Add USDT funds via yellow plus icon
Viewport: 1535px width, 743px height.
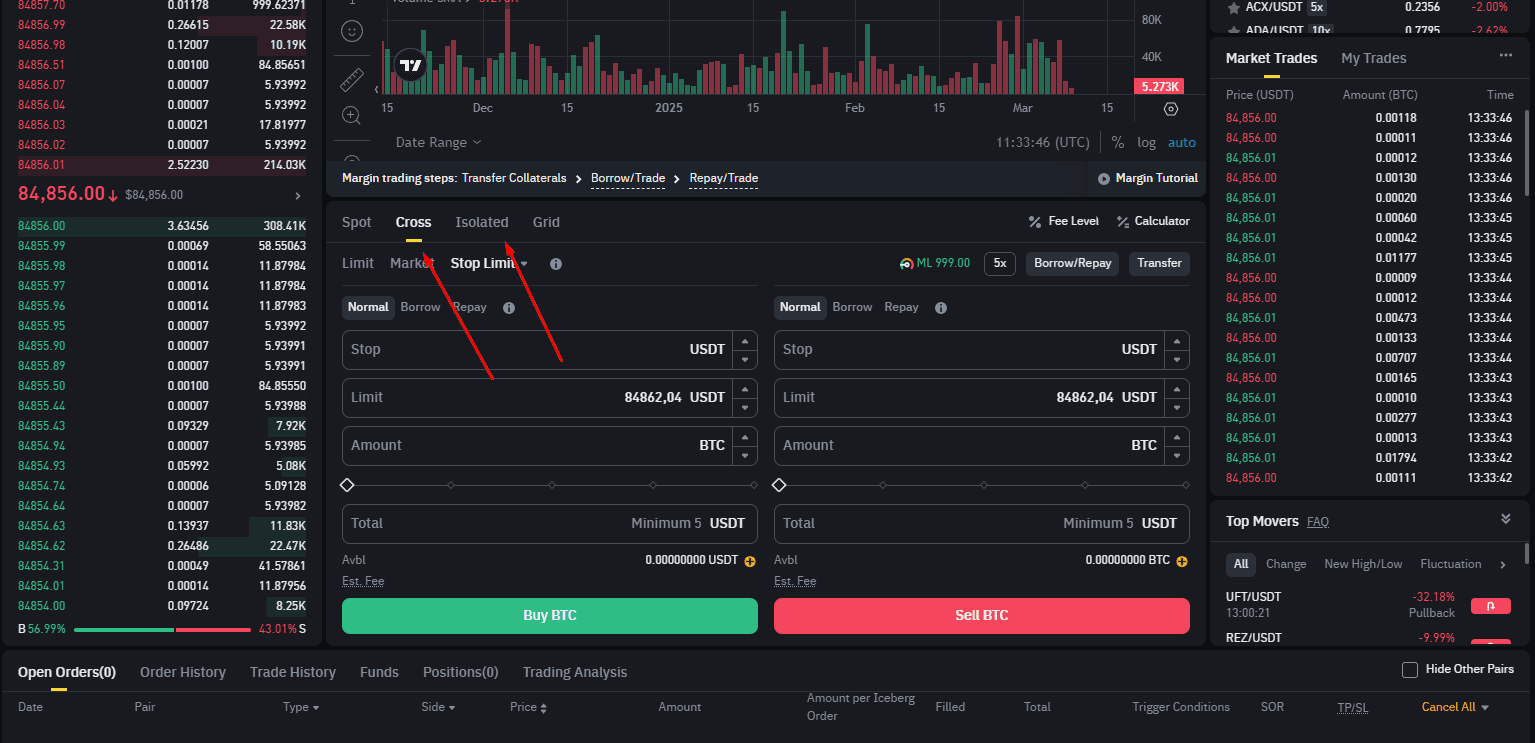pyautogui.click(x=750, y=561)
